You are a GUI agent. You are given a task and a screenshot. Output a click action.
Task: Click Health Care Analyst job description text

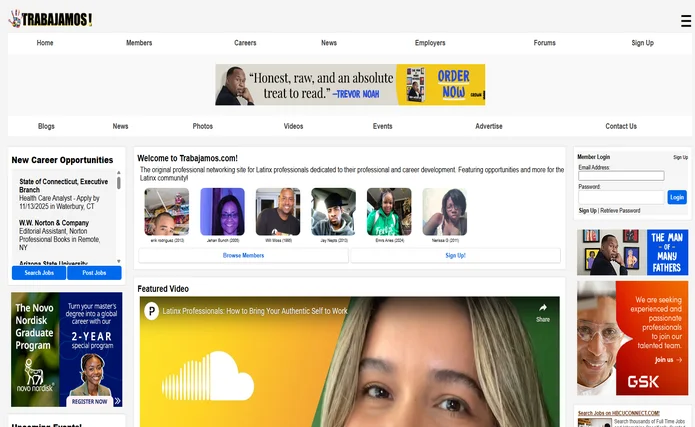pyautogui.click(x=59, y=202)
